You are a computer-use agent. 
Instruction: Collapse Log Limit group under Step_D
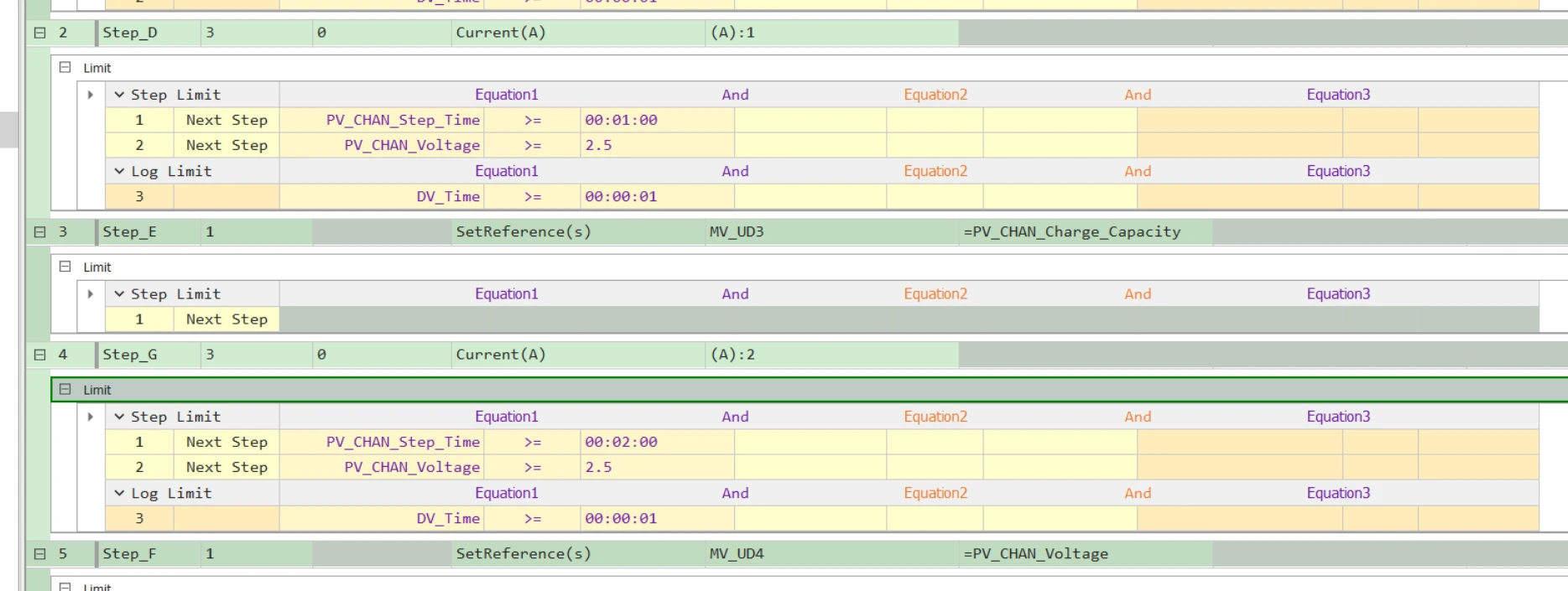click(x=119, y=171)
